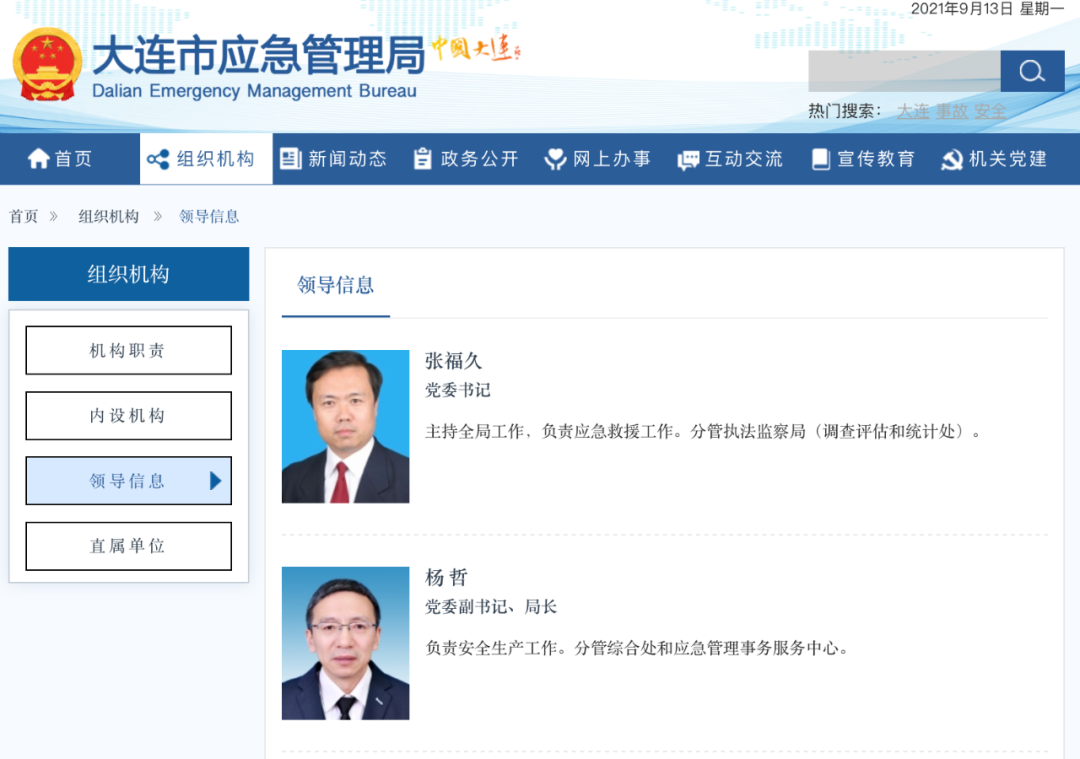Click the magnifying glass search icon

point(1031,71)
